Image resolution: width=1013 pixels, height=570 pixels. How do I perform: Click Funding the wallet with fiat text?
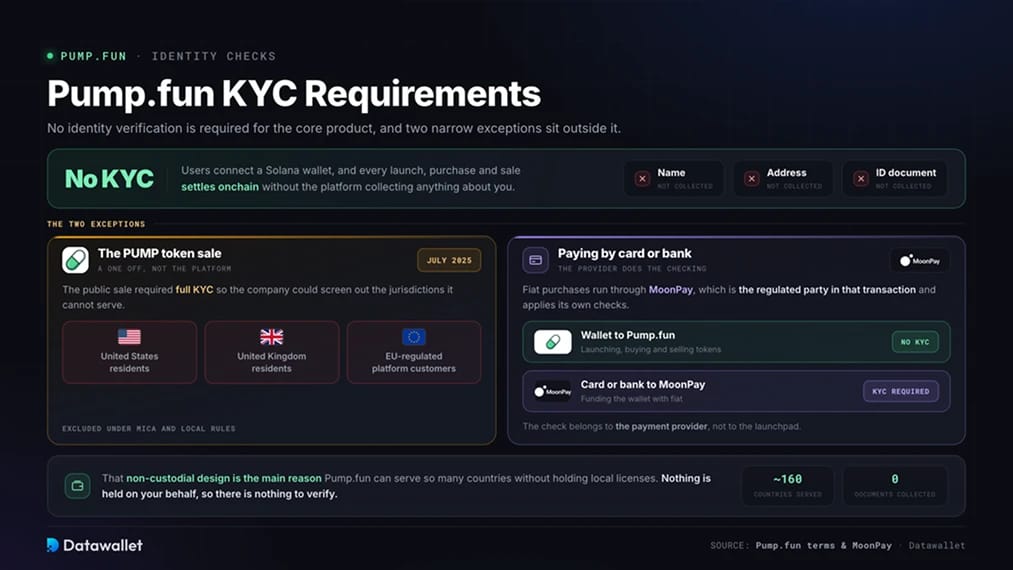click(631, 399)
